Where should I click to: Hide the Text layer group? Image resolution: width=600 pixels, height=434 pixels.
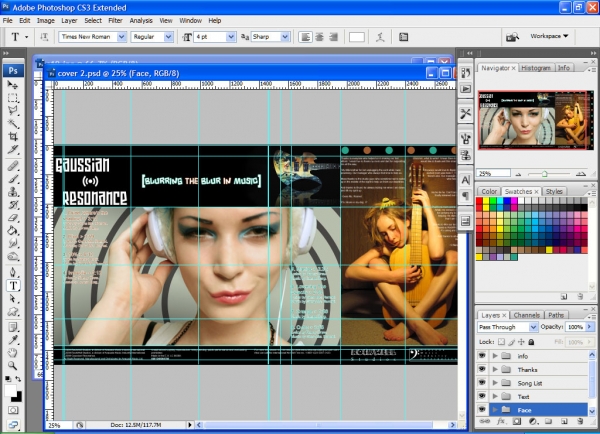(x=482, y=396)
